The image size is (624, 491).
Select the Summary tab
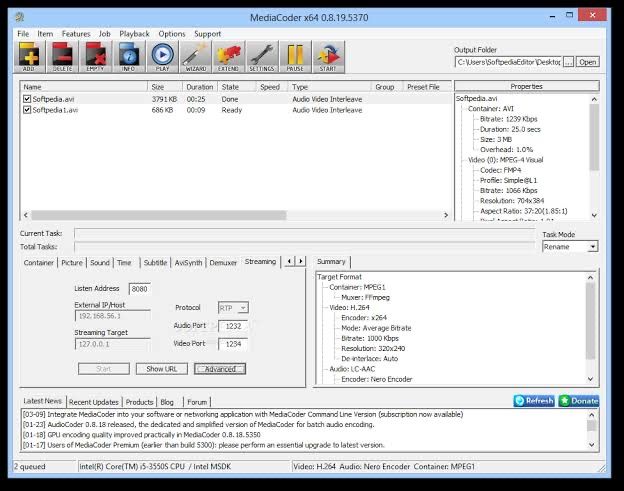coord(331,262)
